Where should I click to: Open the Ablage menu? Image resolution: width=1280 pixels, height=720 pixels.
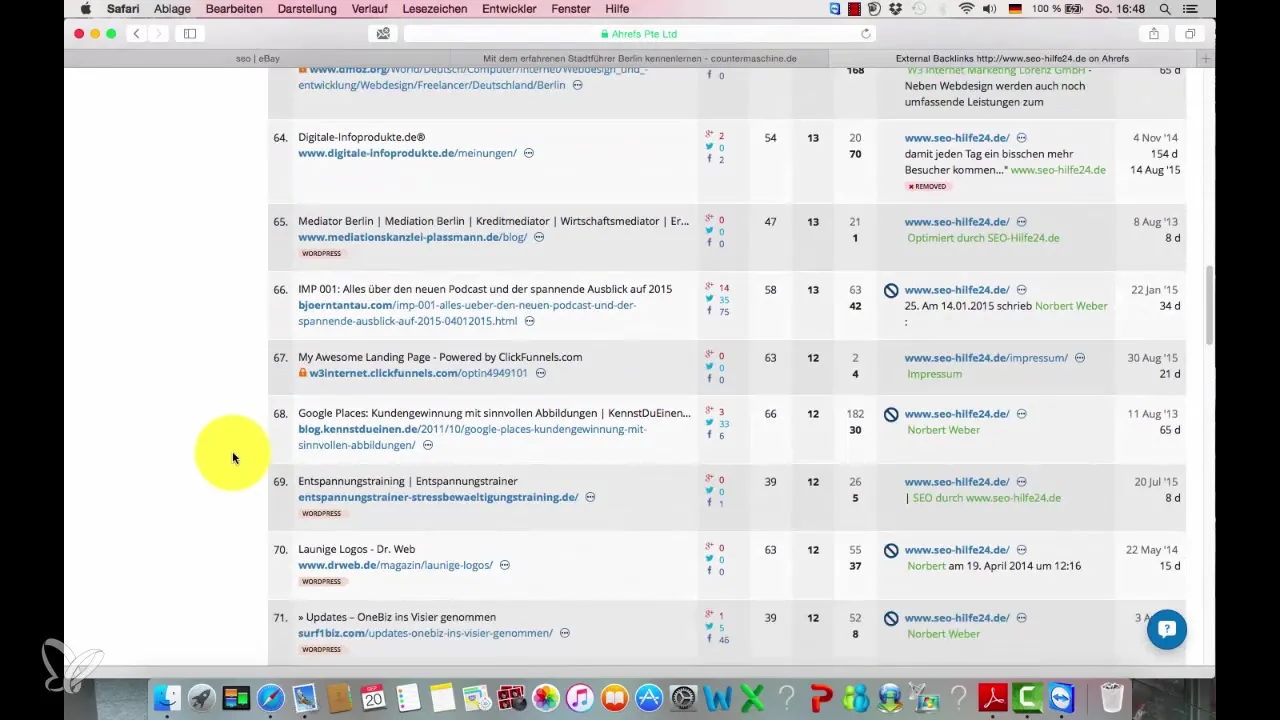(x=172, y=9)
